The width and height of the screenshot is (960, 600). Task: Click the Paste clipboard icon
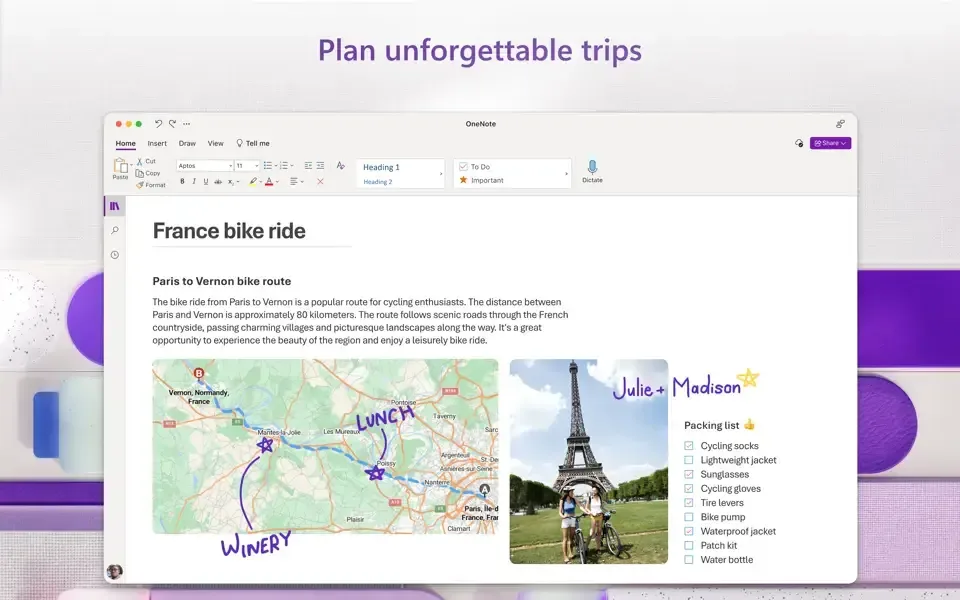(x=120, y=166)
